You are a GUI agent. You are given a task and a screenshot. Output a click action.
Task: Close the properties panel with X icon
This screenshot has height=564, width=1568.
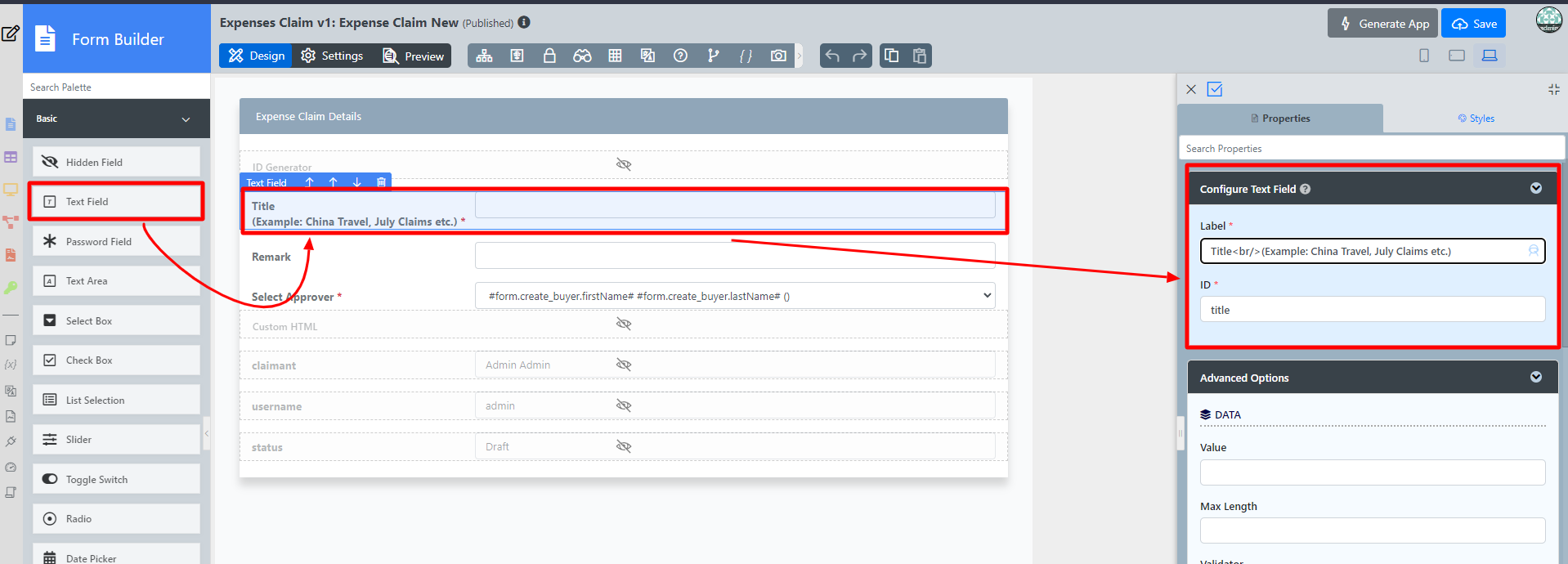coord(1191,89)
